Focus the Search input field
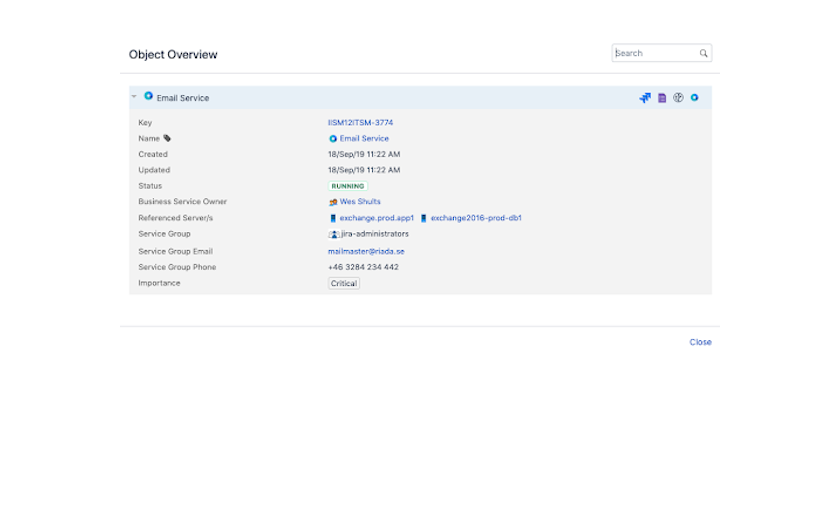Screen dimensions: 828x510 pyautogui.click(x=655, y=54)
